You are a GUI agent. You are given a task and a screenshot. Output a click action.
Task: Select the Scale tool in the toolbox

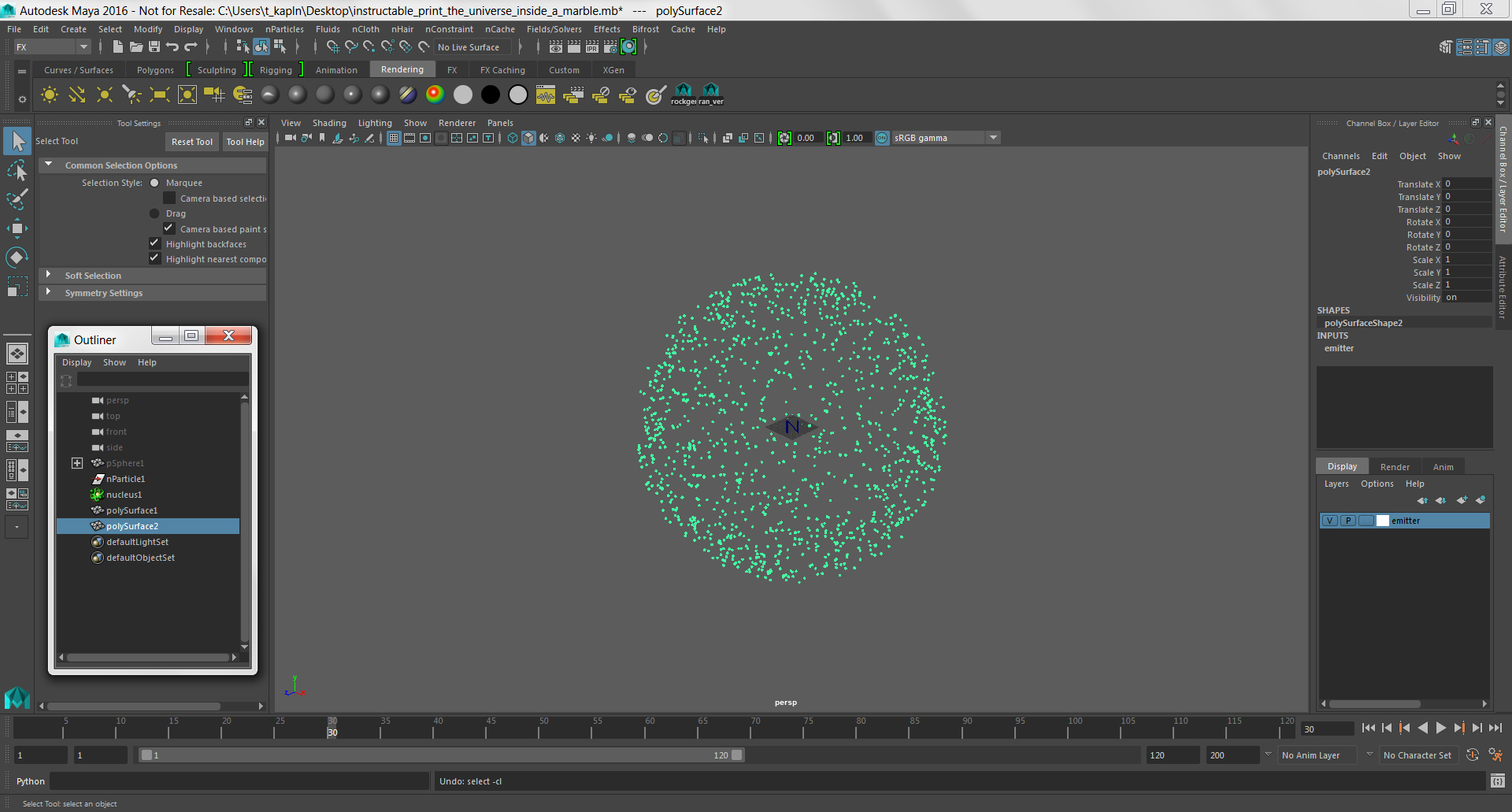[17, 287]
